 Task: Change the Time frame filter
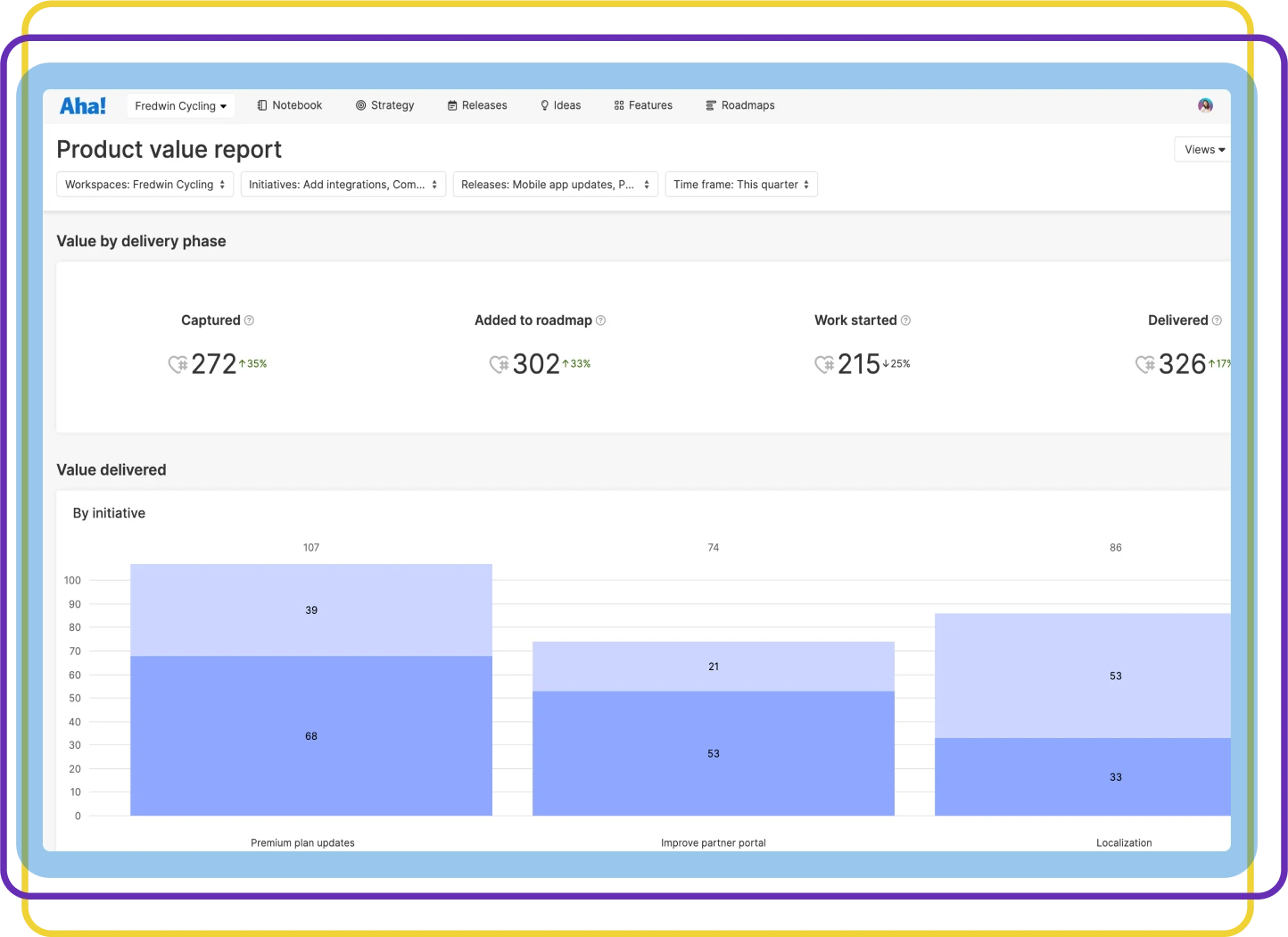740,184
